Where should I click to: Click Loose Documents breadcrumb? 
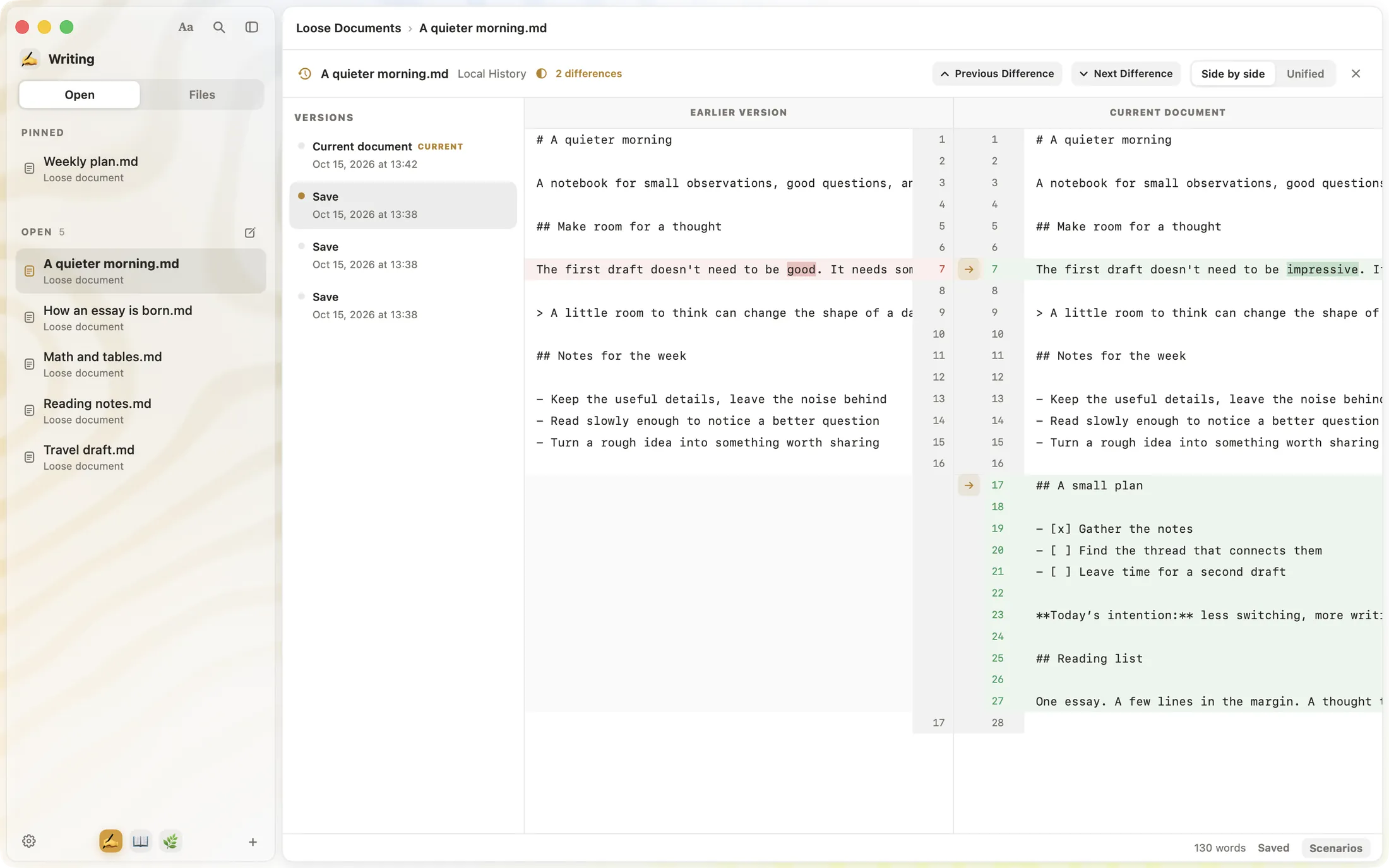click(x=349, y=28)
